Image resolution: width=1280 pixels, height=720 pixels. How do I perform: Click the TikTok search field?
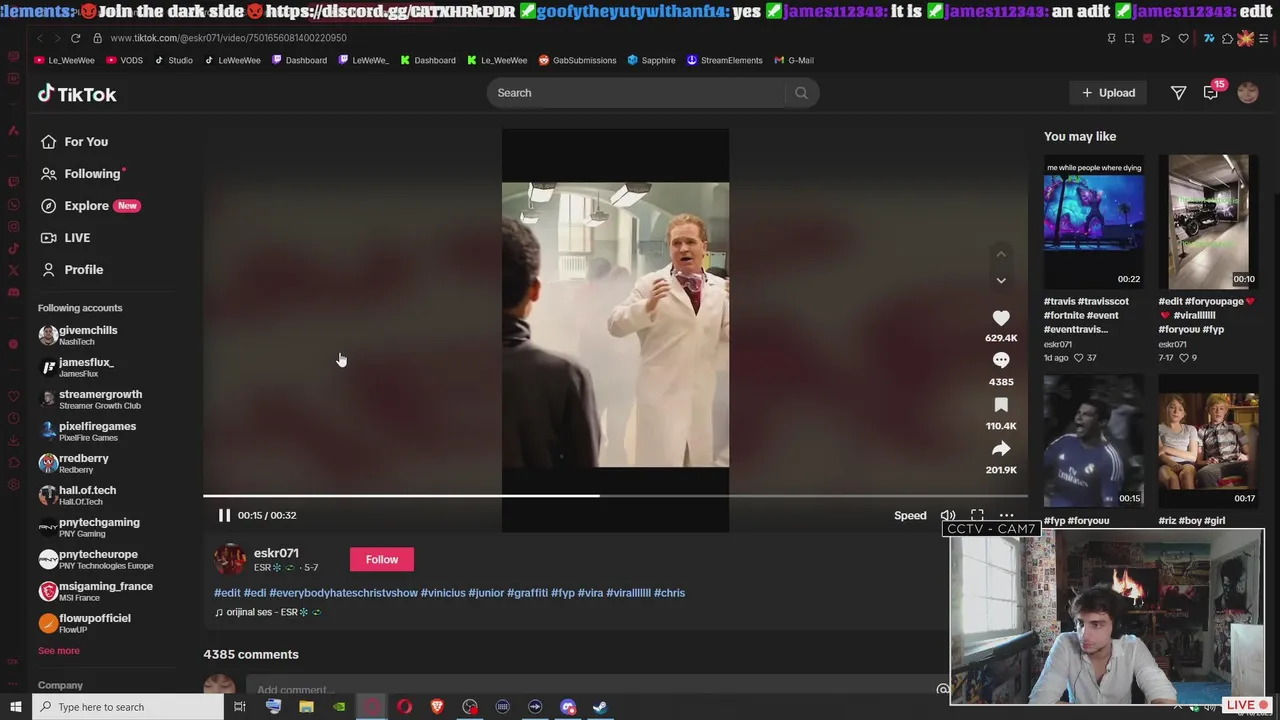[640, 93]
